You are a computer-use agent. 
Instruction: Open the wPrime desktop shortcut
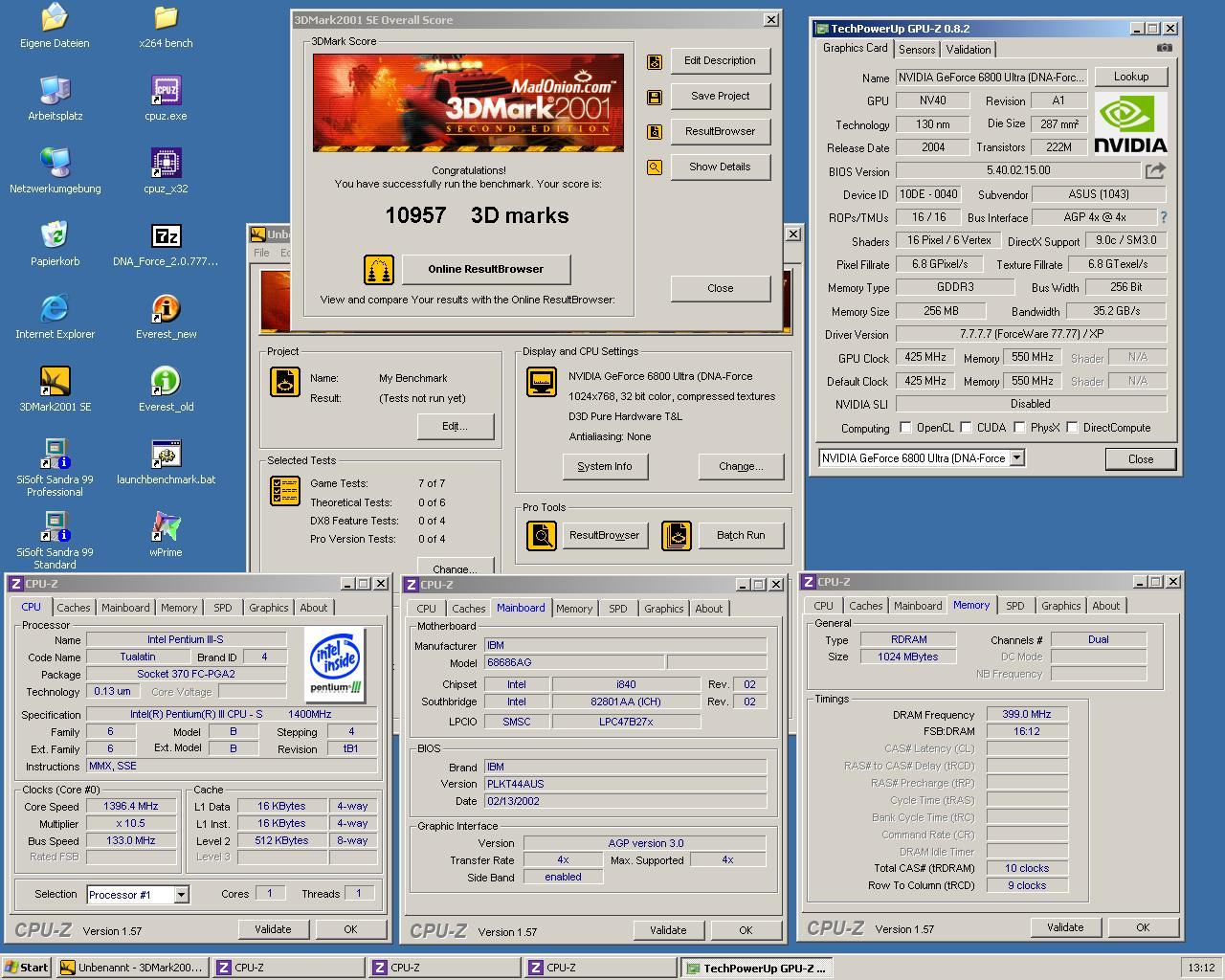(x=166, y=527)
